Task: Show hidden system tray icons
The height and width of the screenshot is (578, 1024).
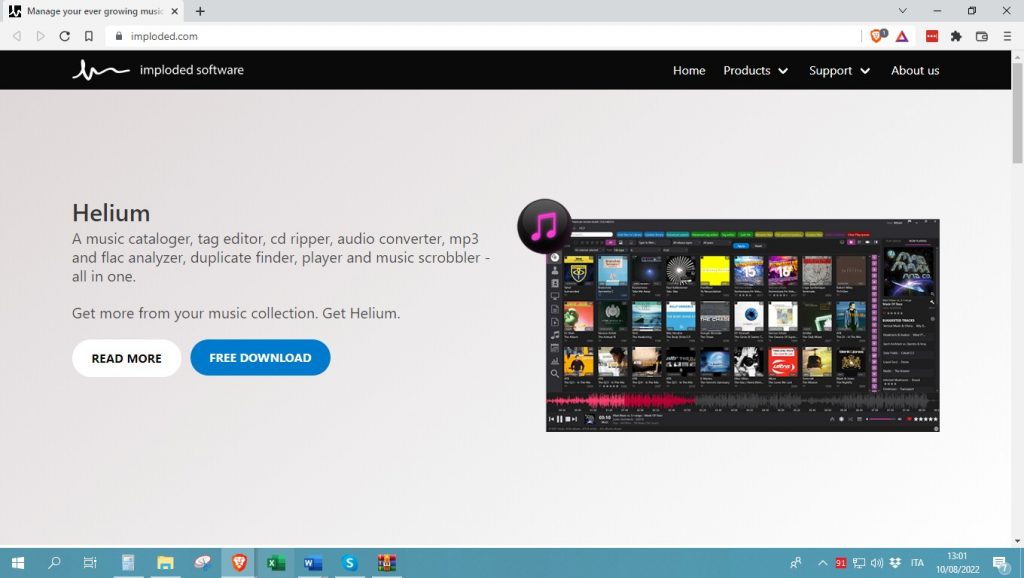Action: click(823, 563)
